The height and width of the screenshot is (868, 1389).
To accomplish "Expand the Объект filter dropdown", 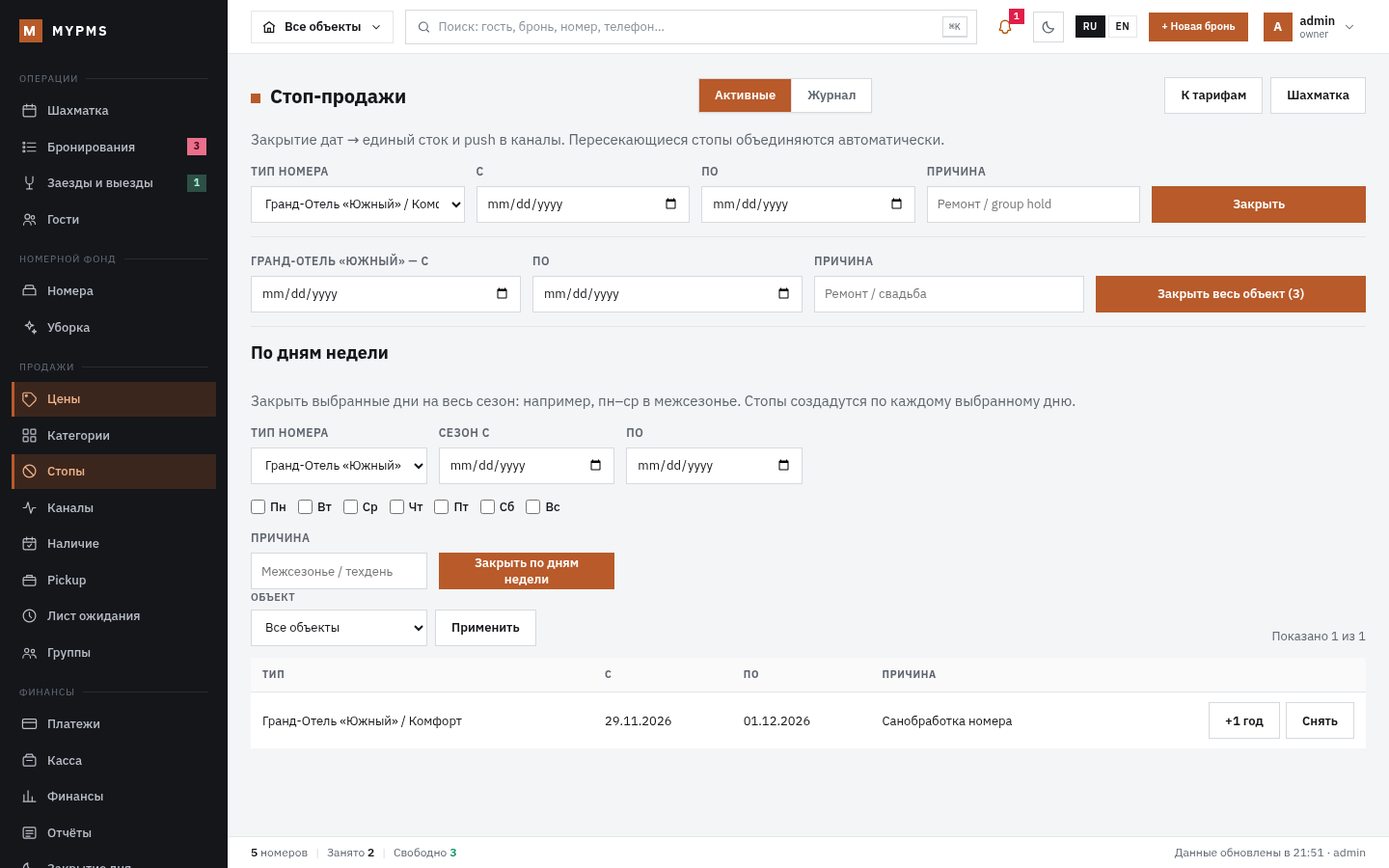I will pos(339,628).
